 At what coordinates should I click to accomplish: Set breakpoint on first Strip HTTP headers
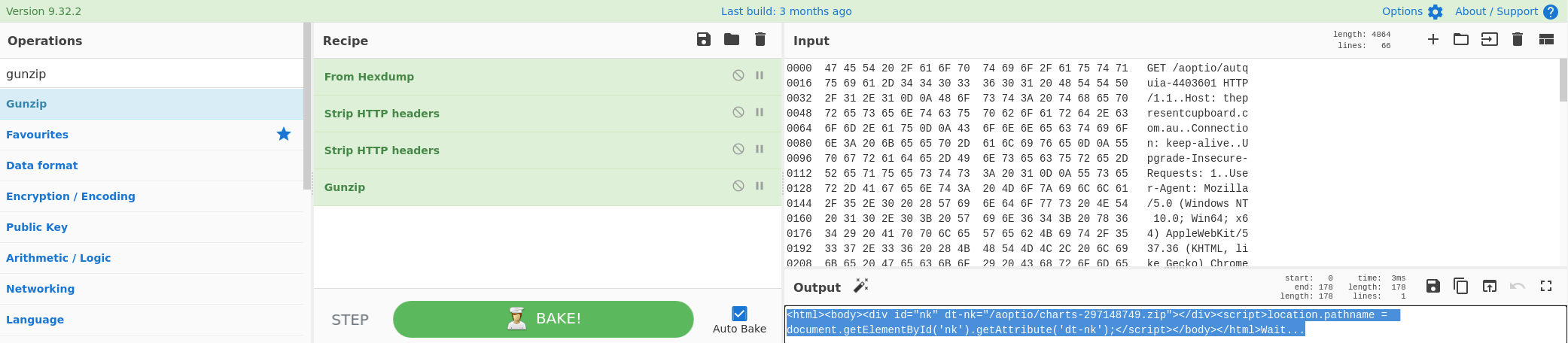pyautogui.click(x=760, y=112)
